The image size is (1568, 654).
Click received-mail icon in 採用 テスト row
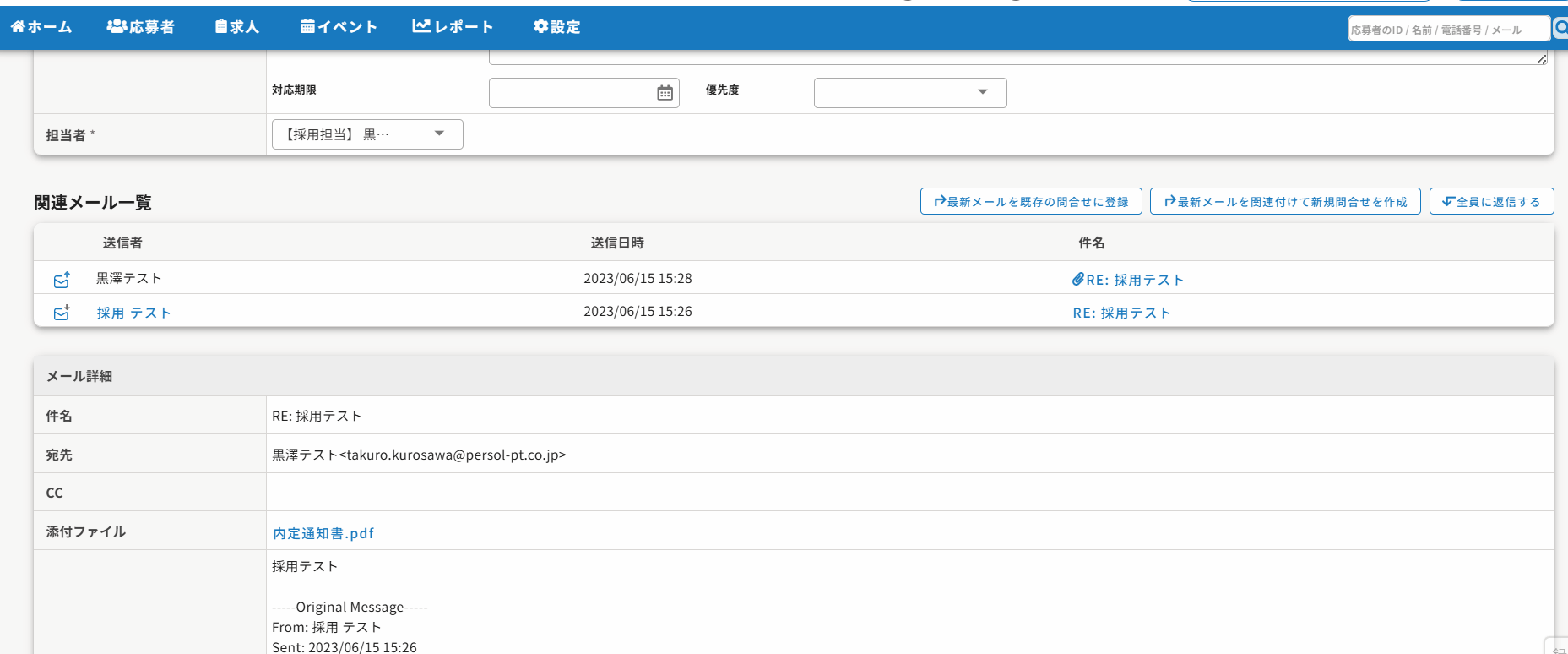(x=62, y=313)
